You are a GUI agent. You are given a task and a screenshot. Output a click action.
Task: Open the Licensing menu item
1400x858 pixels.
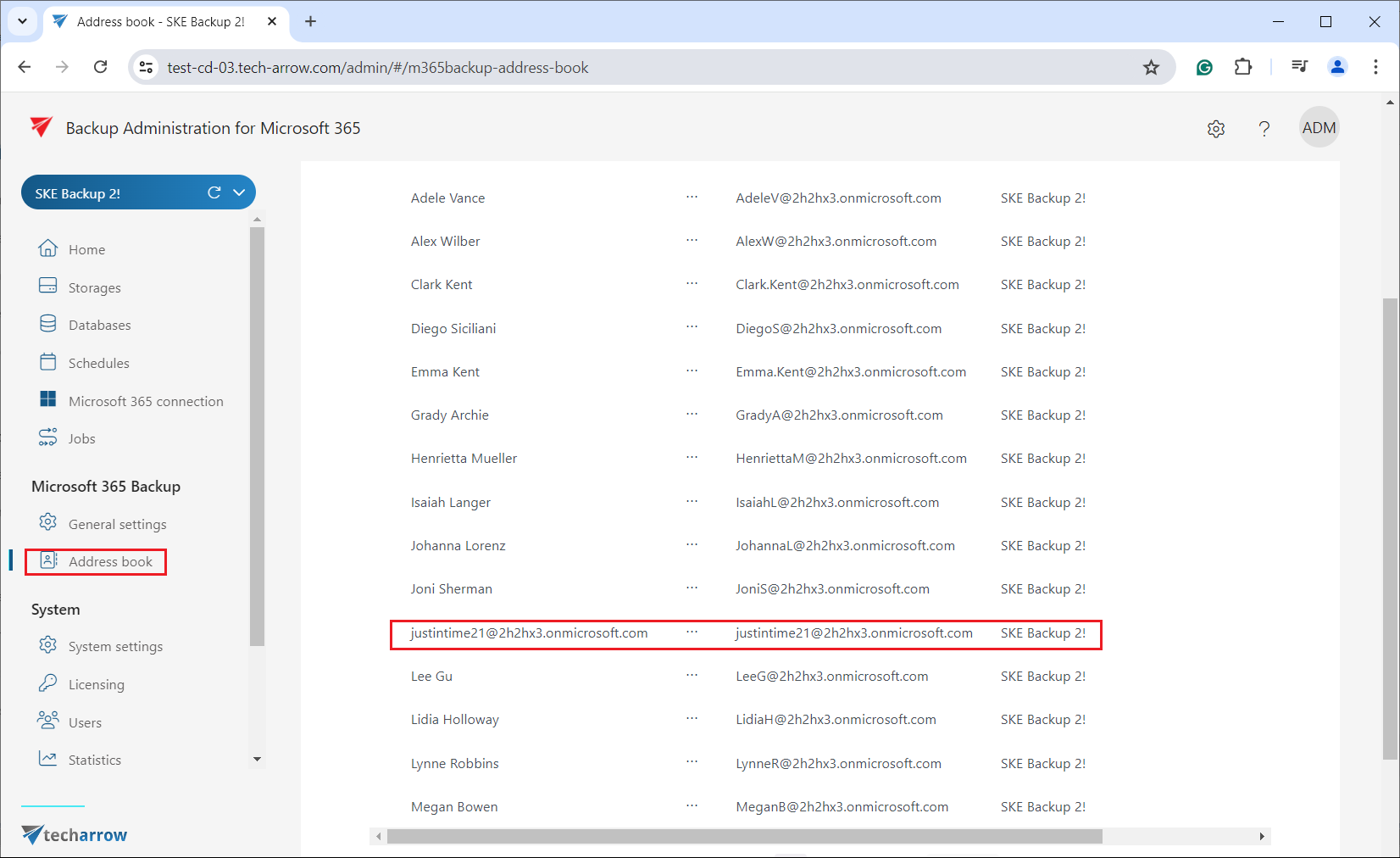pyautogui.click(x=96, y=684)
